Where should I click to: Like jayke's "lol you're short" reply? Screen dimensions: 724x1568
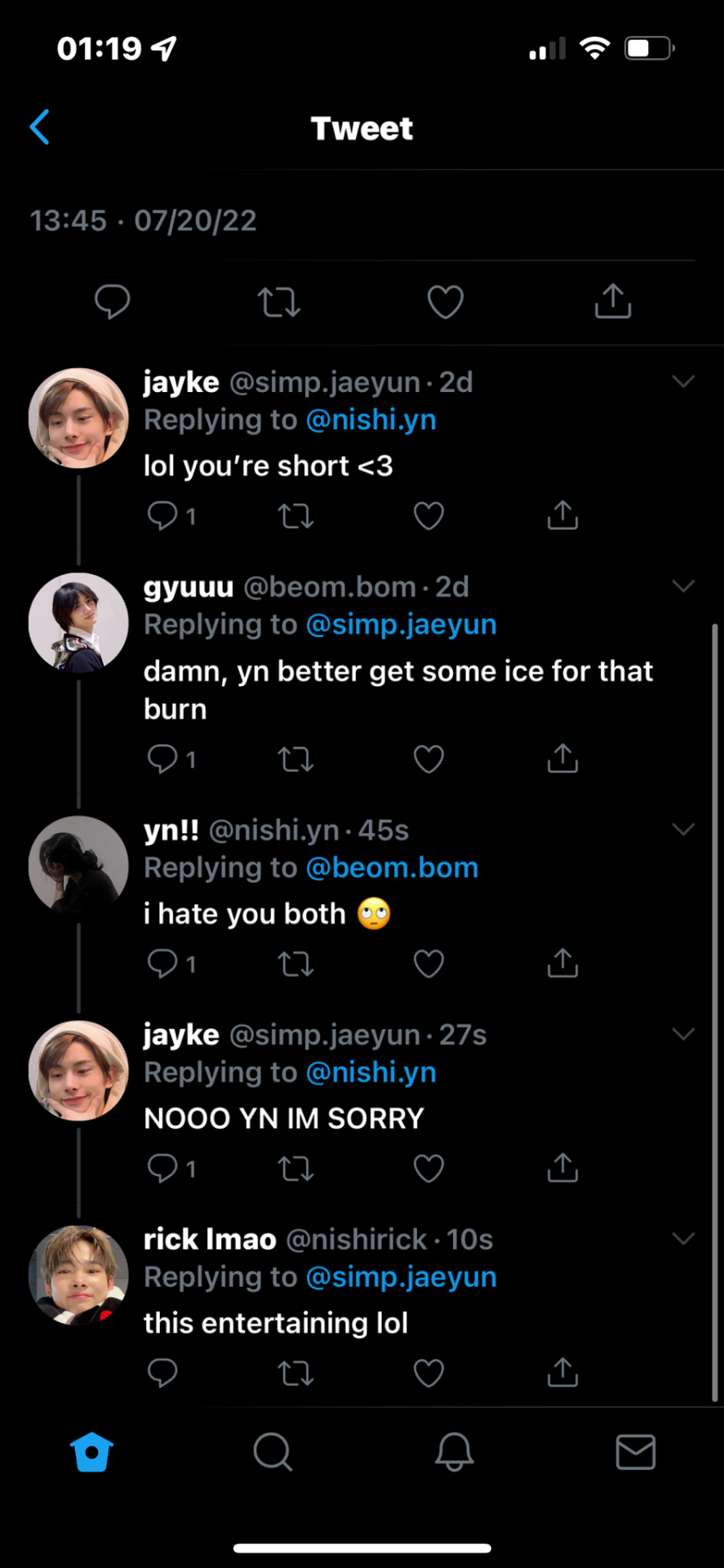[429, 516]
